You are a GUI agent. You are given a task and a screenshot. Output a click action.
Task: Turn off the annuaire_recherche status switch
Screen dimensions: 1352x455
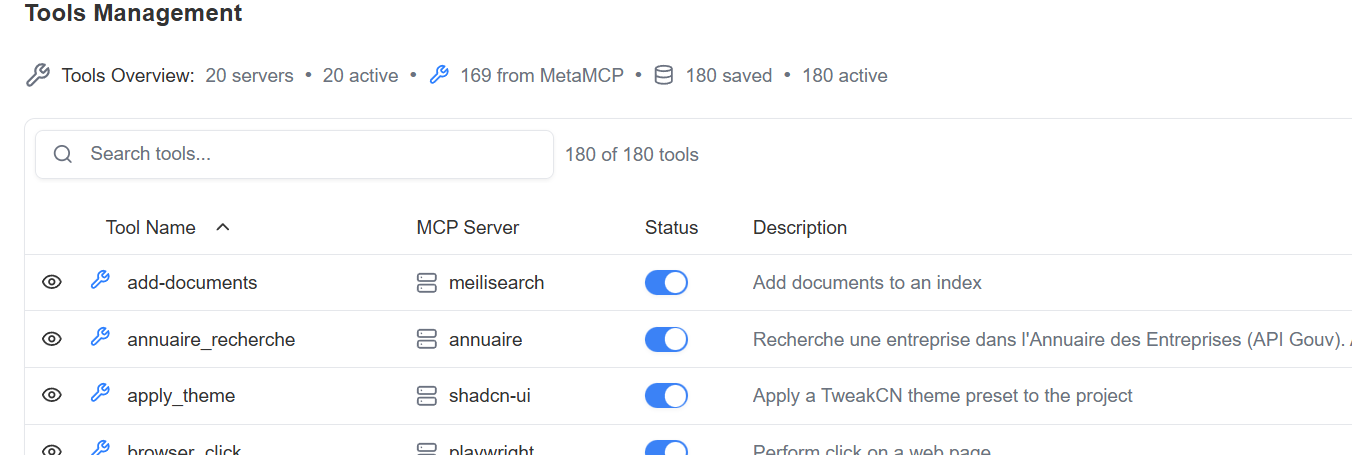666,340
